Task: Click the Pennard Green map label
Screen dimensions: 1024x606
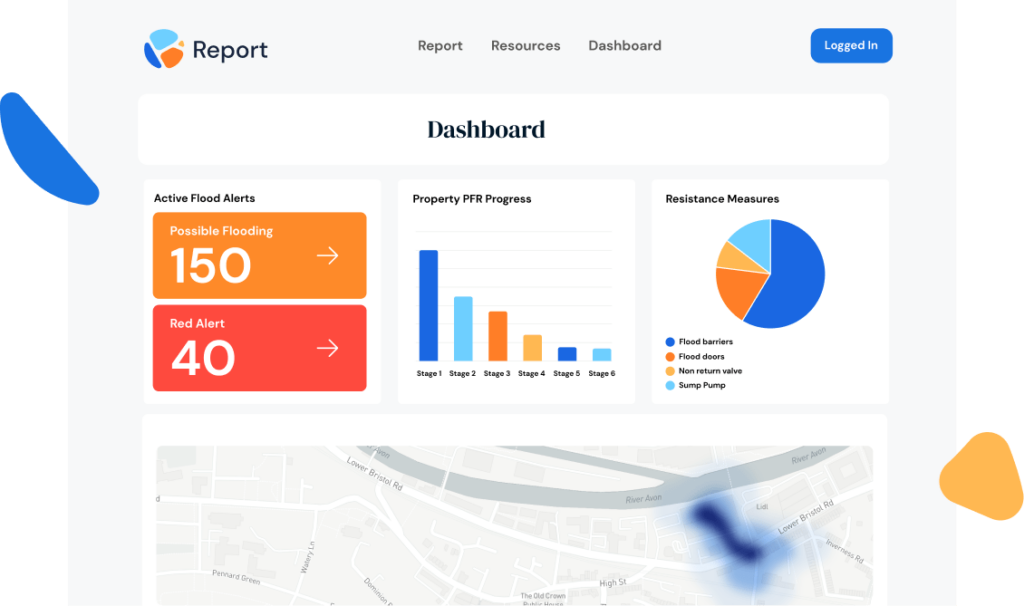Action: click(x=236, y=577)
